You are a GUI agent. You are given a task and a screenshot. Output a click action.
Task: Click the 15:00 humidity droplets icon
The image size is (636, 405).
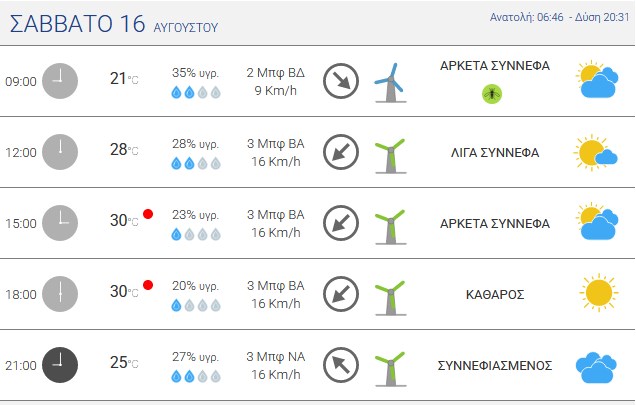[195, 234]
